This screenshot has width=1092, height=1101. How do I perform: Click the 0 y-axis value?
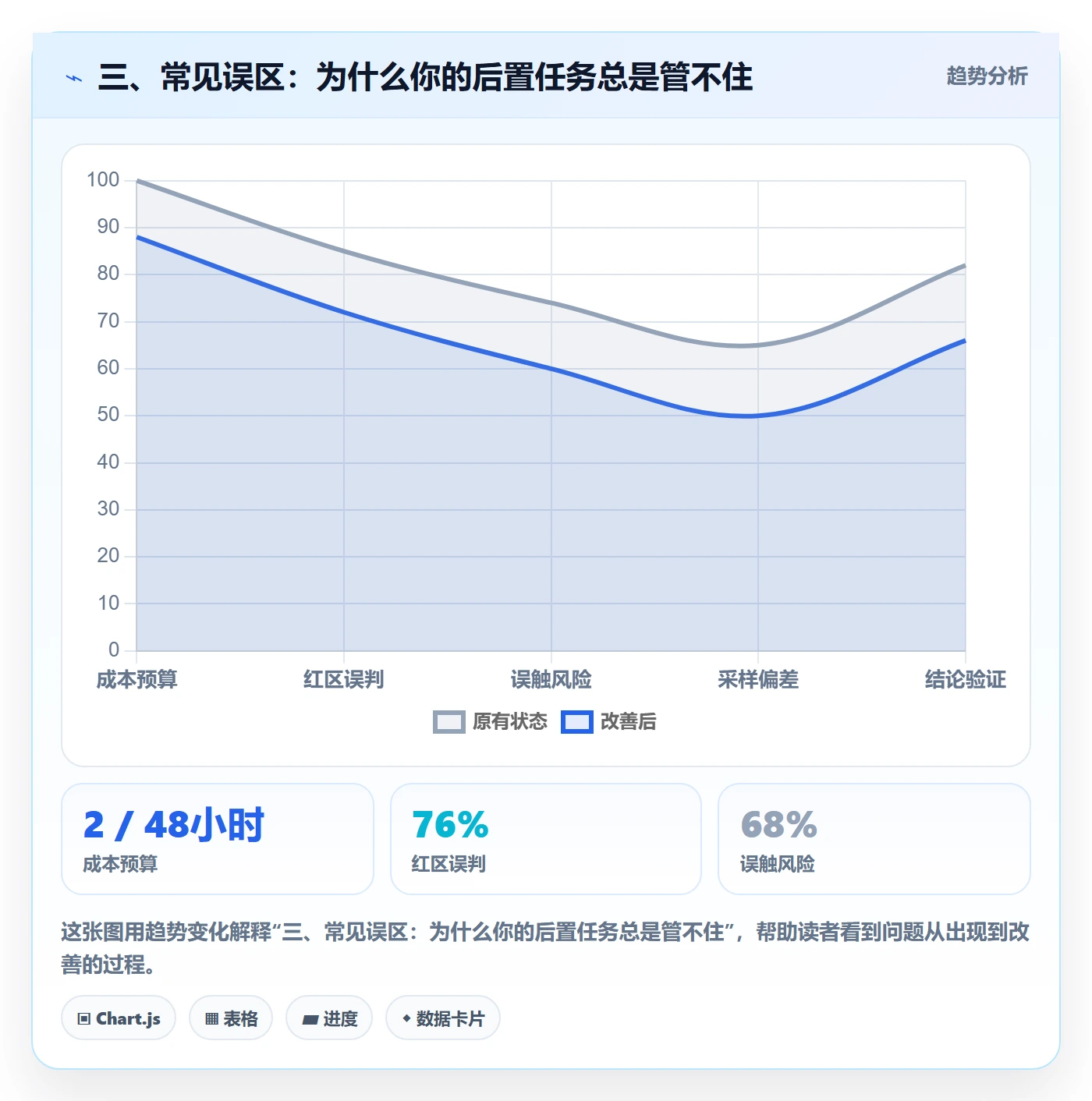(x=114, y=650)
